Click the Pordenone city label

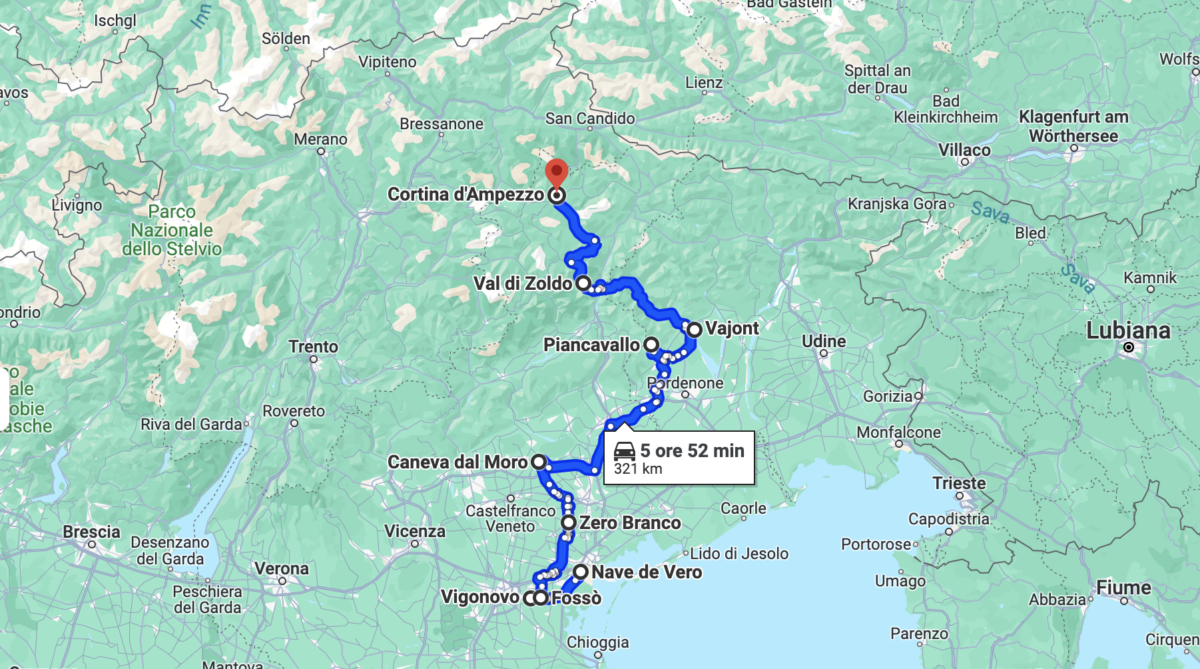685,383
